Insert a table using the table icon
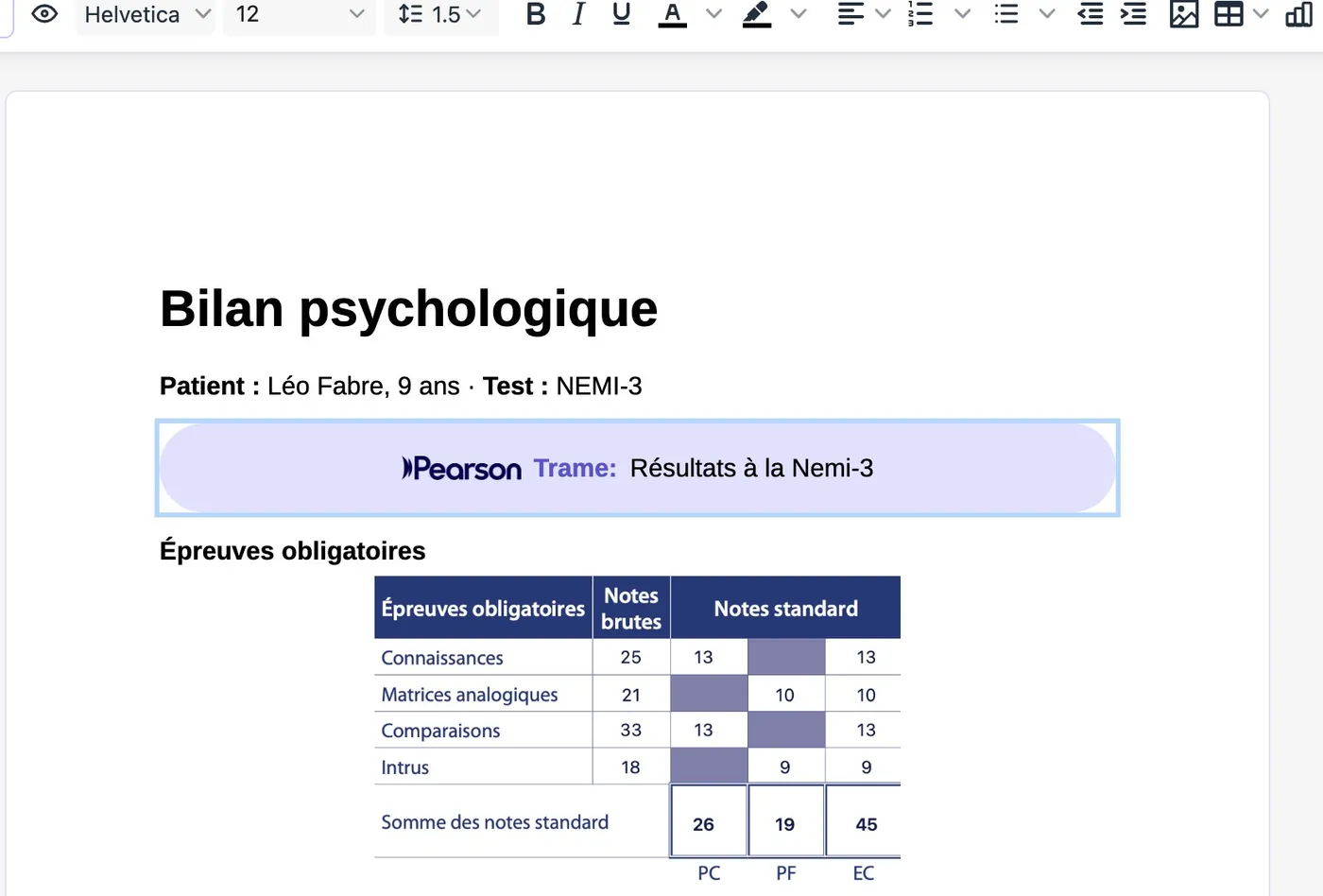1323x896 pixels. coord(1228,14)
